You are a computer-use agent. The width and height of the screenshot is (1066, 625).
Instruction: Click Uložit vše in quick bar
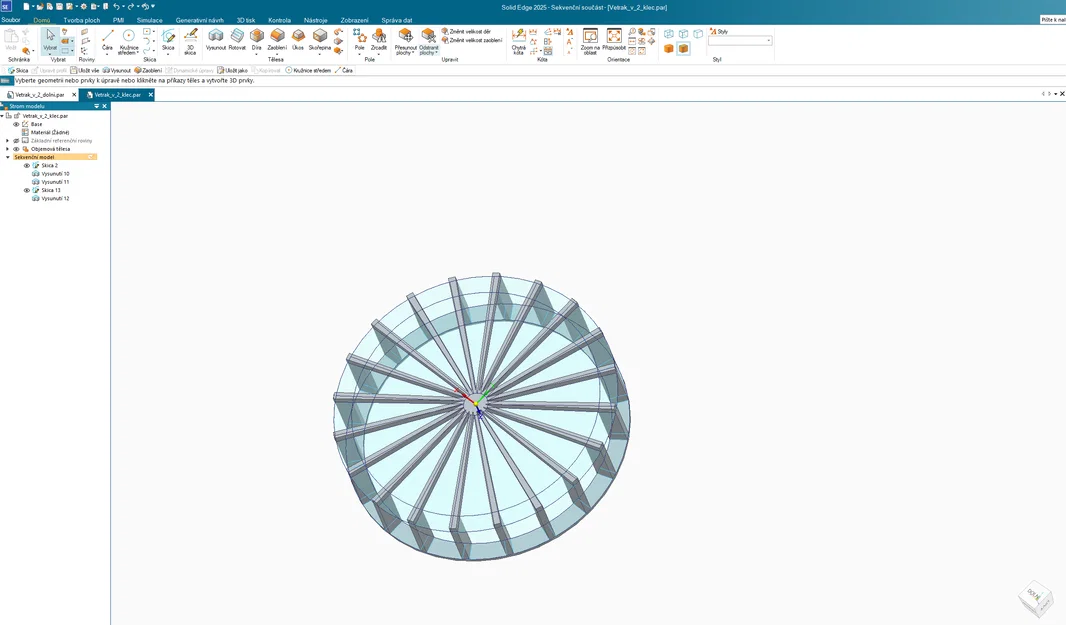coord(85,70)
